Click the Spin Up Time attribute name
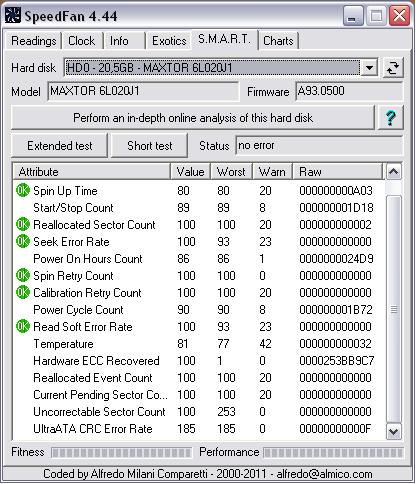Image resolution: width=416 pixels, height=484 pixels. coord(65,191)
